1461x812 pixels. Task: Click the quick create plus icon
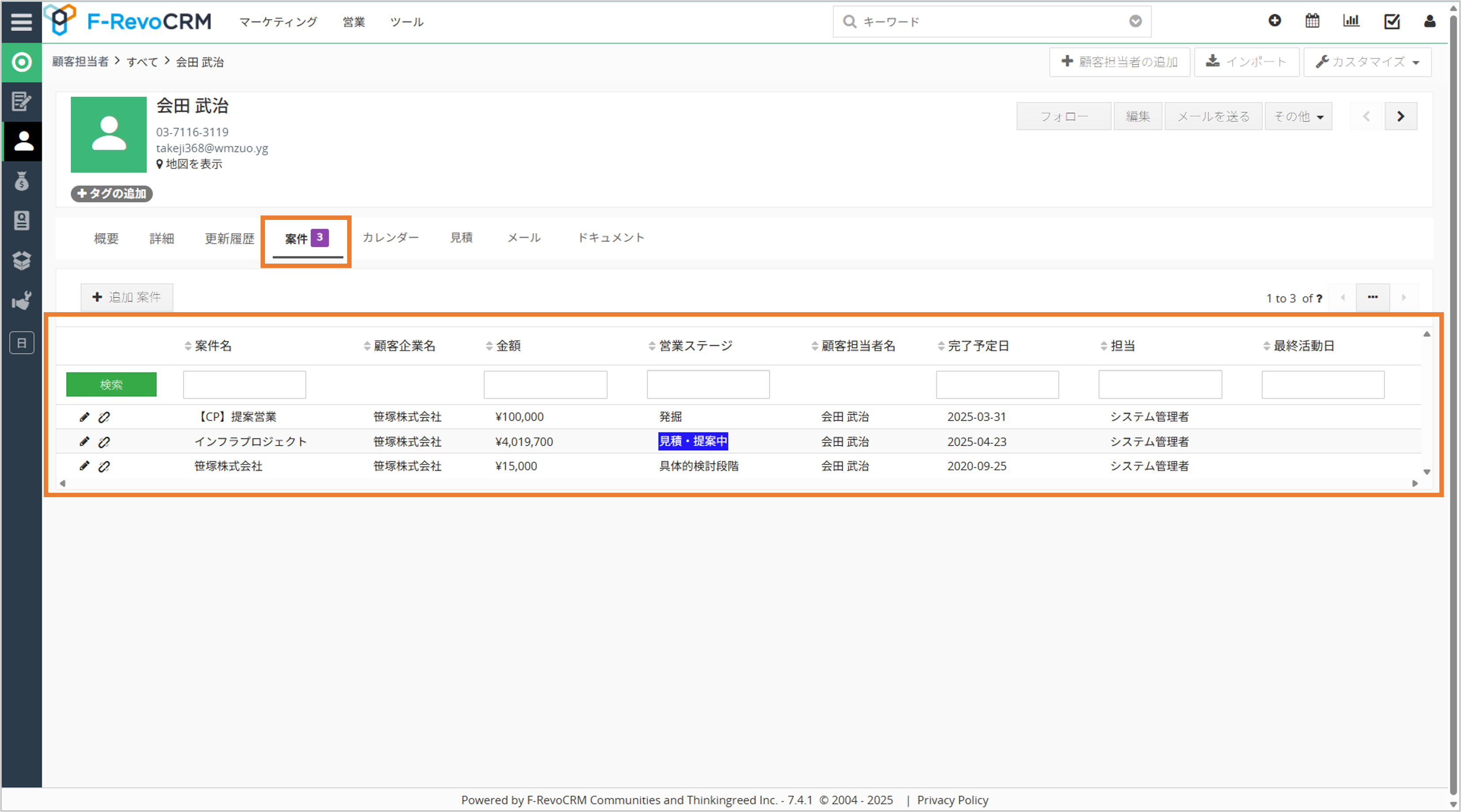[x=1275, y=21]
